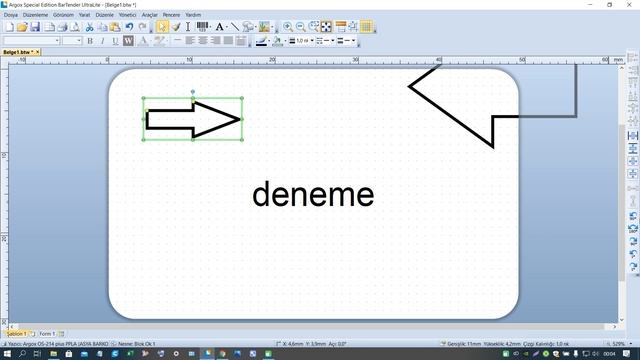This screenshot has width=640, height=360.
Task: Select the Şablon 1 tab at bottom
Action: click(x=16, y=334)
